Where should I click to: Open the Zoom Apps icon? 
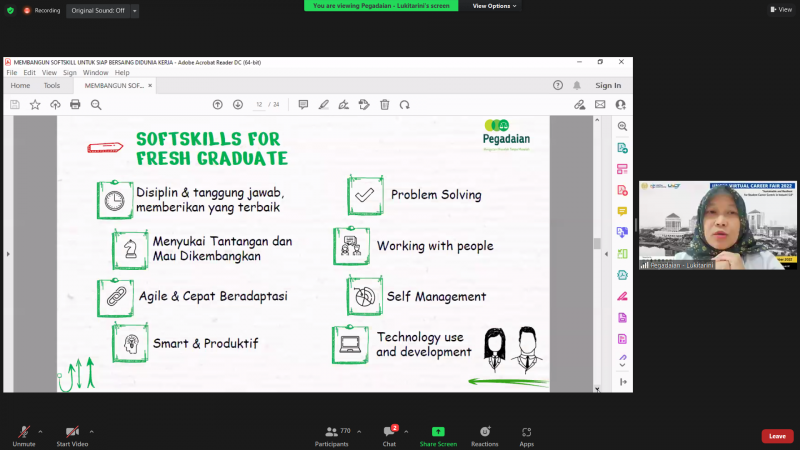526,433
